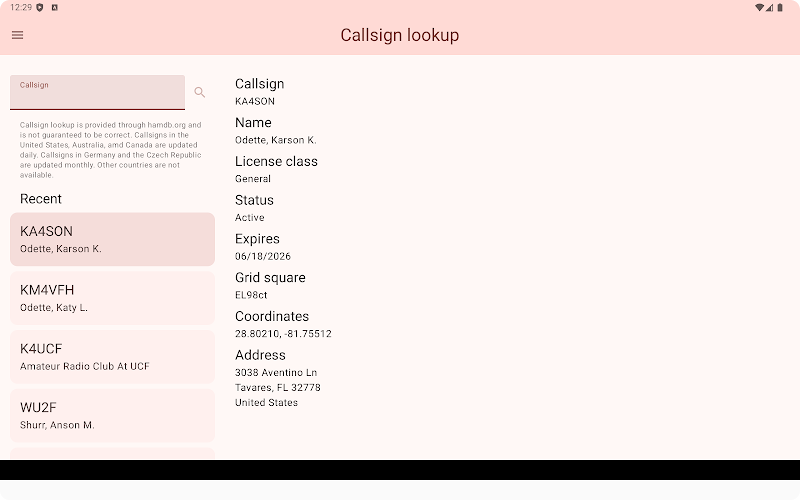Screen dimensions: 800x500
Task: Click the coordinates 28.80210, -81.75512
Action: (283, 334)
